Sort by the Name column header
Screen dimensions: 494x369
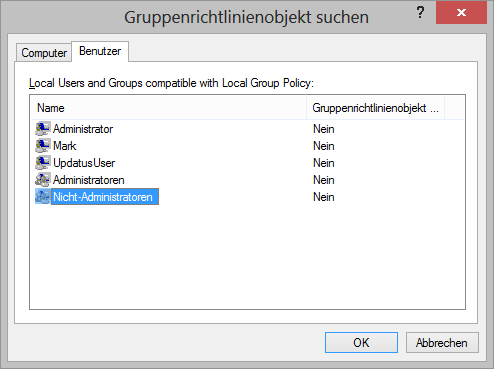pyautogui.click(x=169, y=108)
